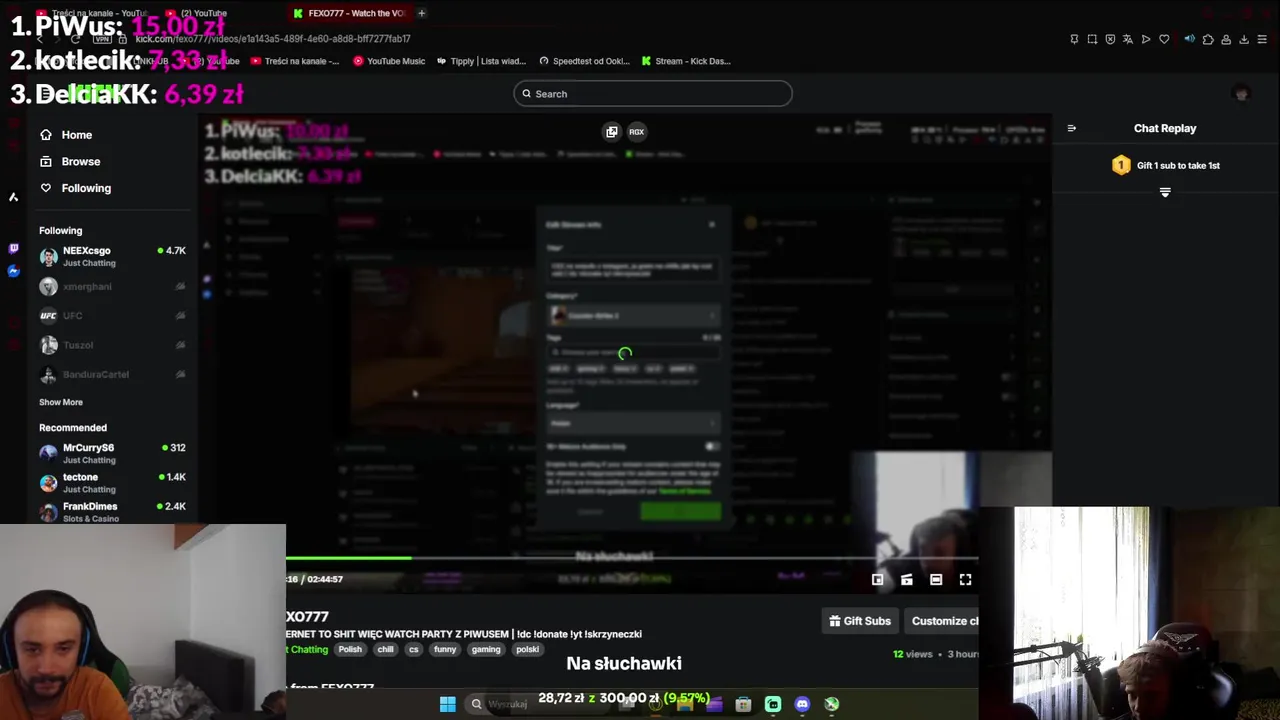
Task: Open Microsoft Store from taskbar
Action: pyautogui.click(x=743, y=704)
